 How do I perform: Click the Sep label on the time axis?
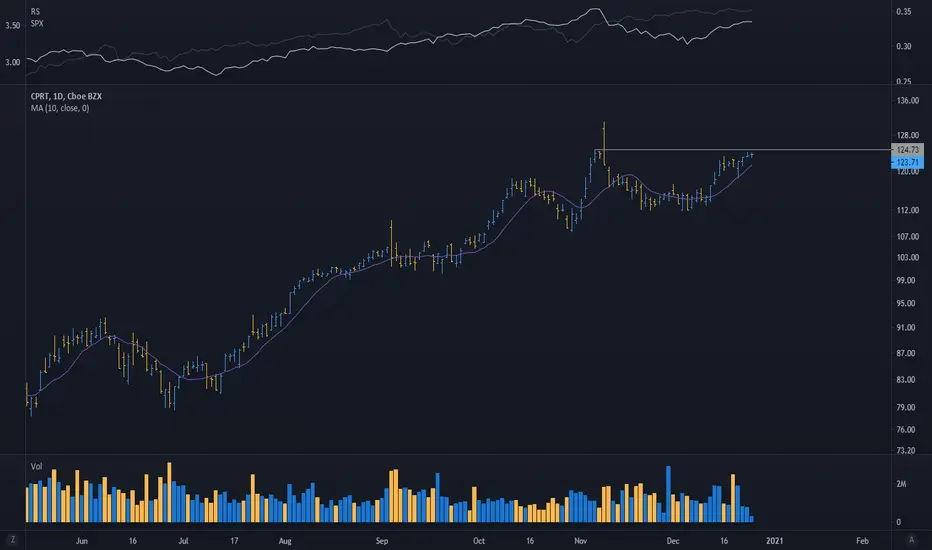click(382, 541)
